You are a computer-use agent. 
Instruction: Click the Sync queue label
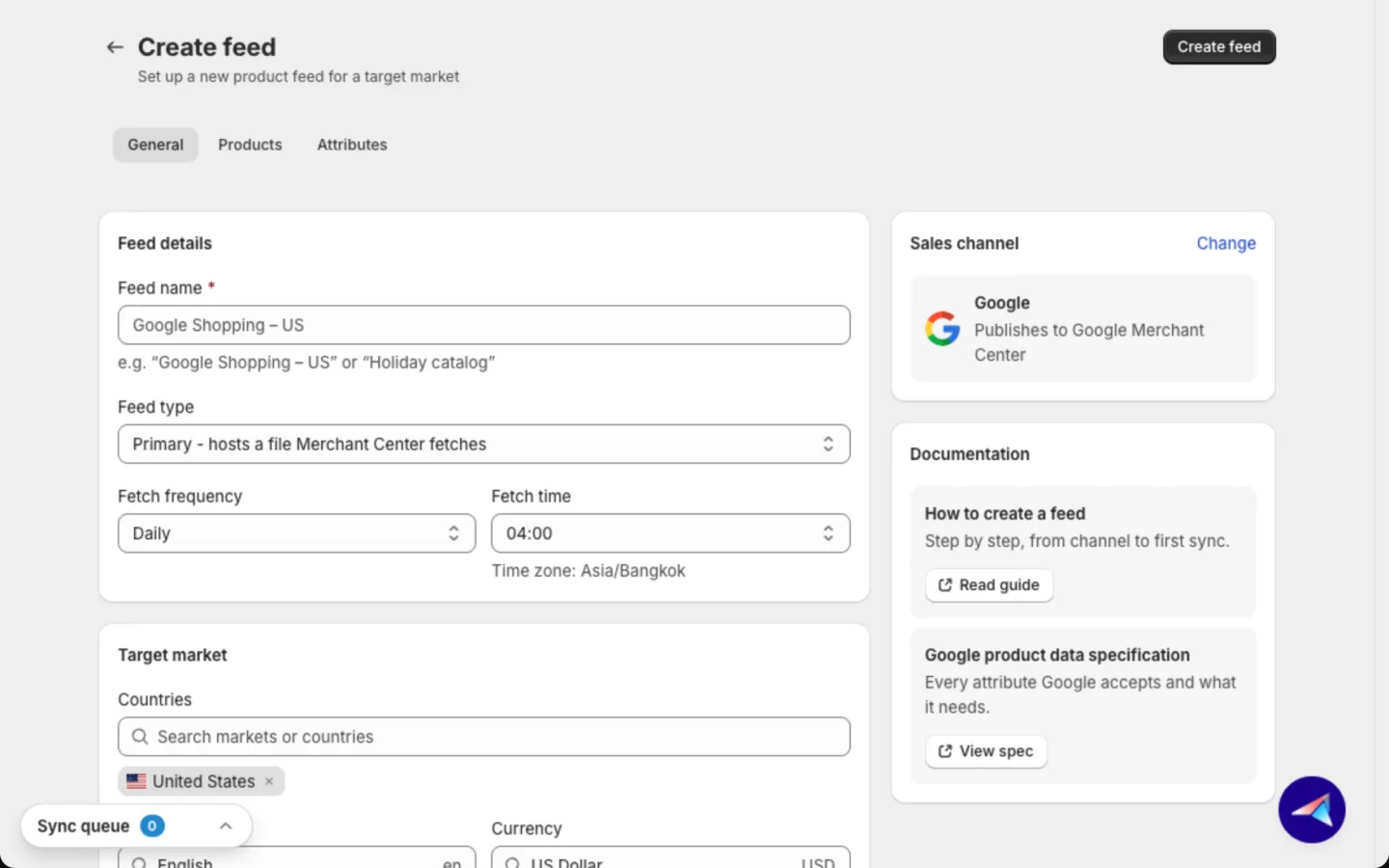(x=83, y=826)
